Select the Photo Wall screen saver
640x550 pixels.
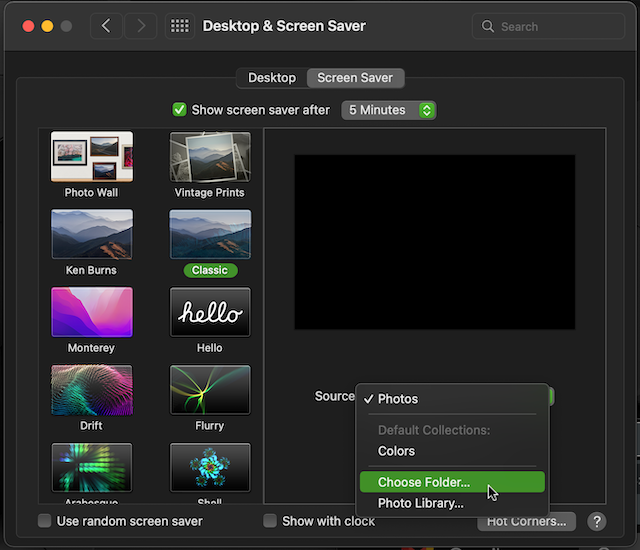pos(92,157)
